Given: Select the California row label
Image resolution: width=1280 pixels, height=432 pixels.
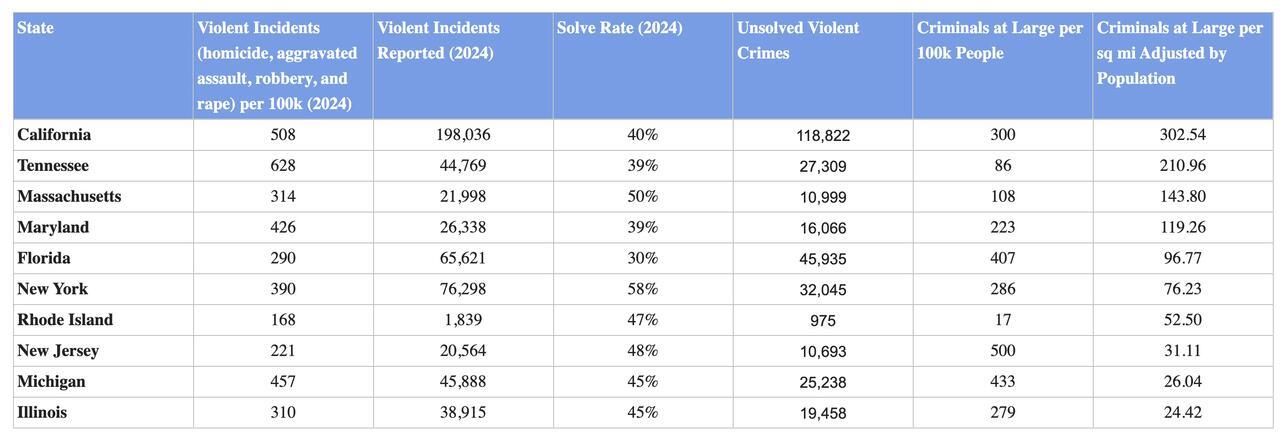Looking at the screenshot, I should coord(54,135).
